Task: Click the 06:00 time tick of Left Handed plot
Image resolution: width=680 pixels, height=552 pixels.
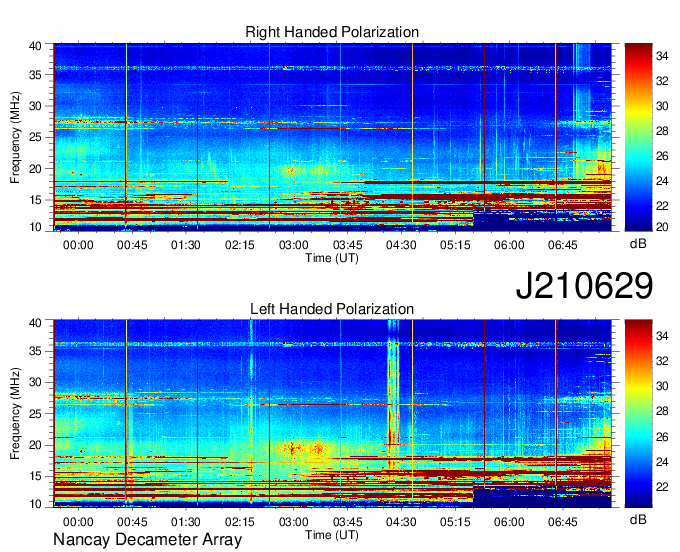Action: coord(509,522)
